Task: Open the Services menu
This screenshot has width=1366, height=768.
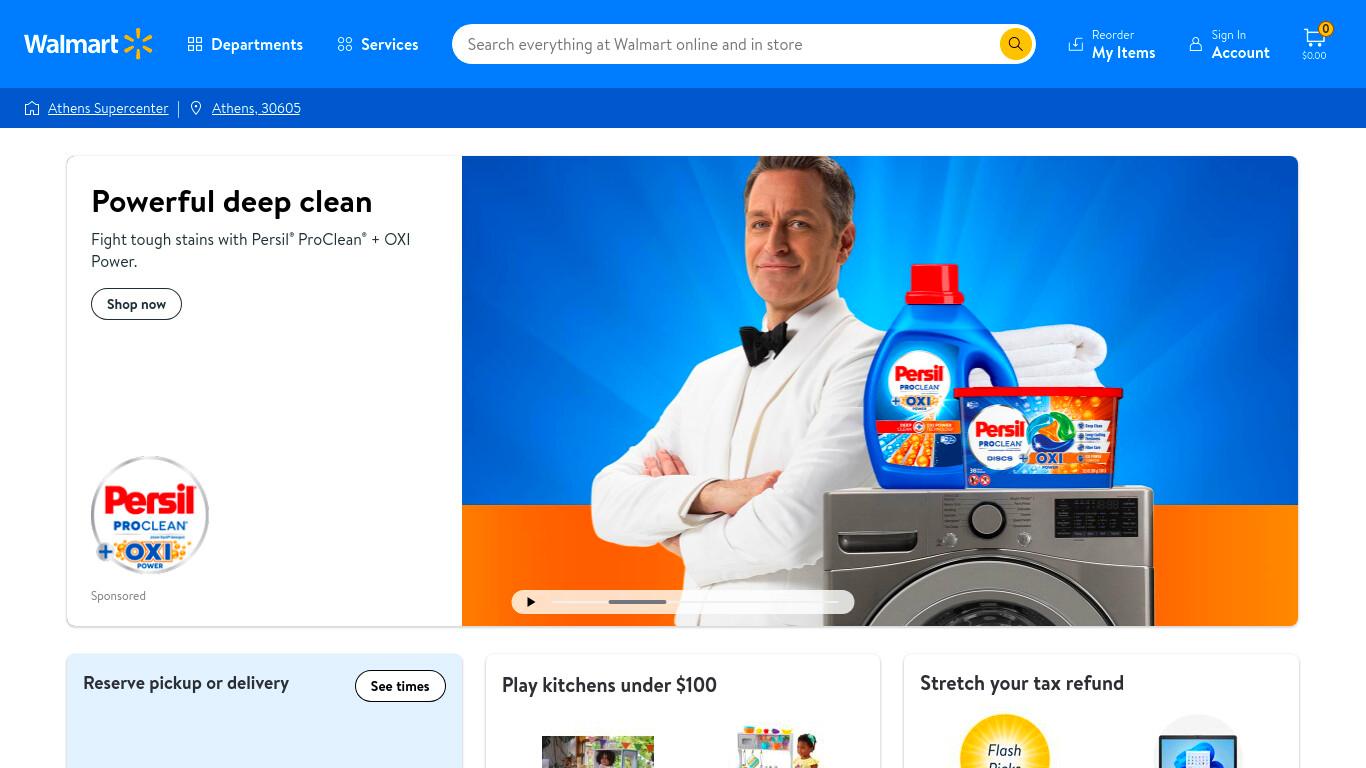Action: (x=378, y=44)
